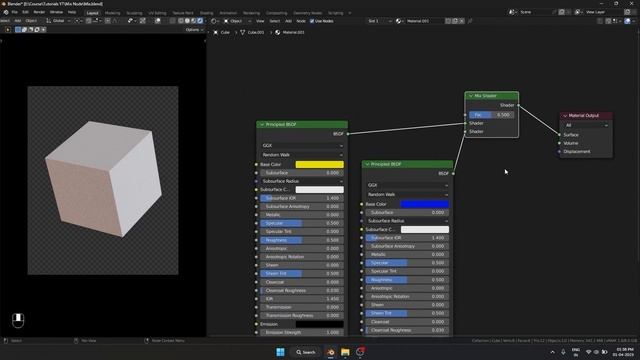The height and width of the screenshot is (360, 640).
Task: Expand Subsurface Radius on blue BSDF
Action: pos(407,221)
